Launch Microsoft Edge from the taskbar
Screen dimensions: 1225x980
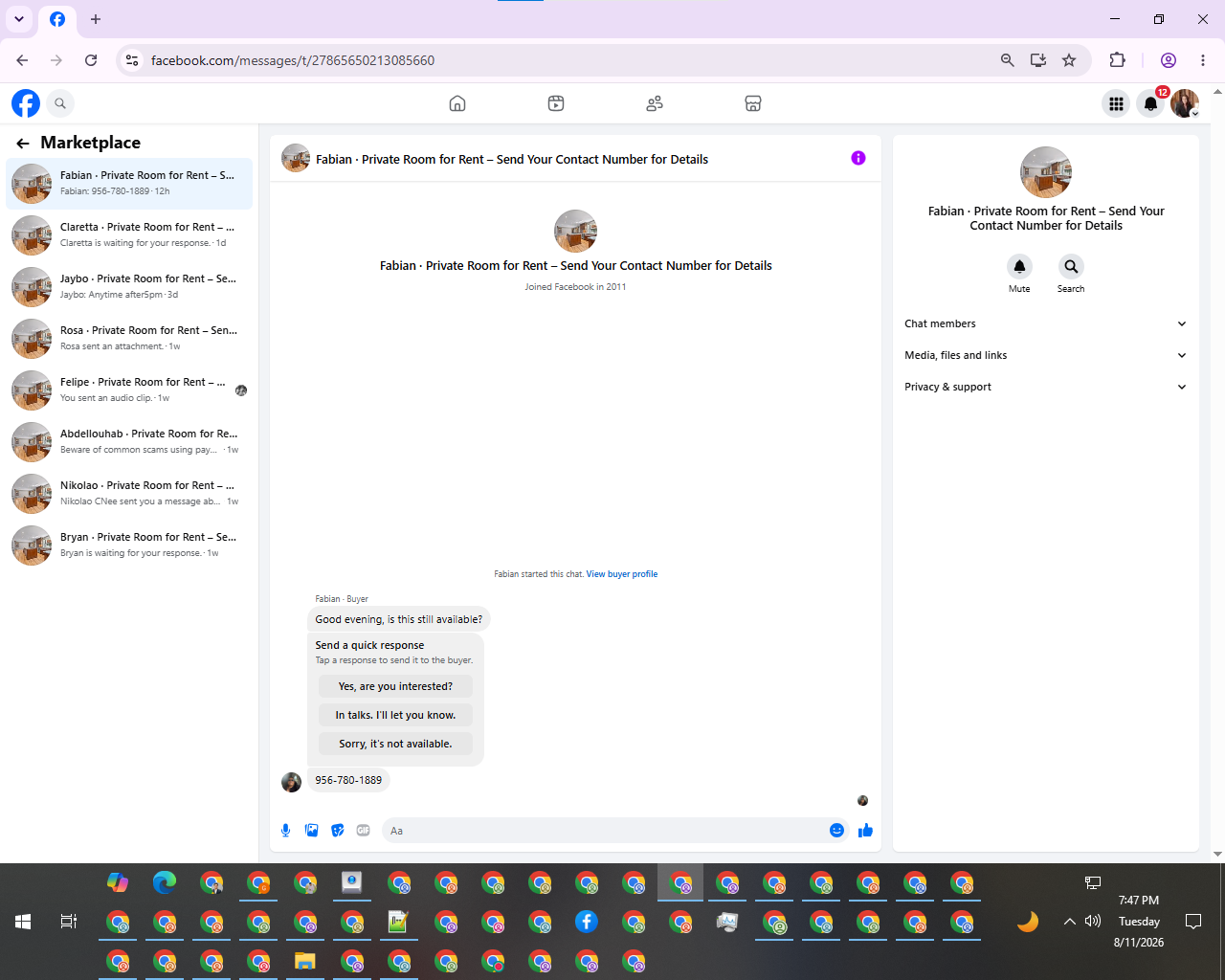click(165, 882)
